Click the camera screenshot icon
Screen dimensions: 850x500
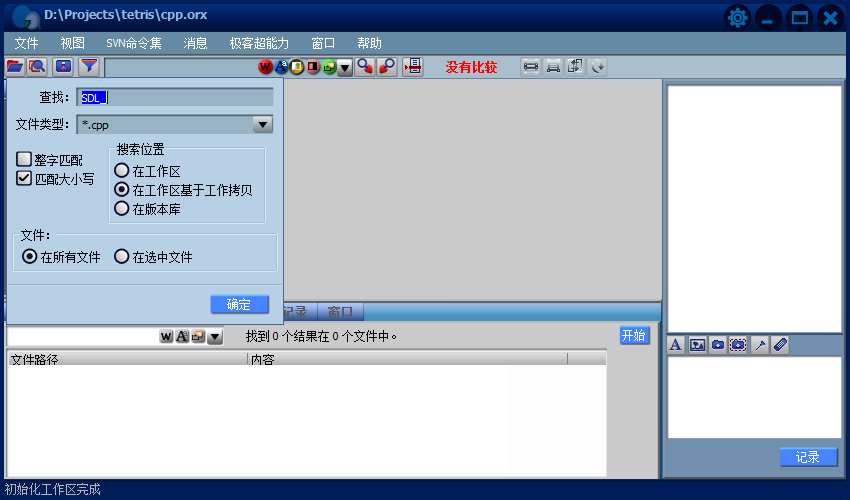coord(718,345)
